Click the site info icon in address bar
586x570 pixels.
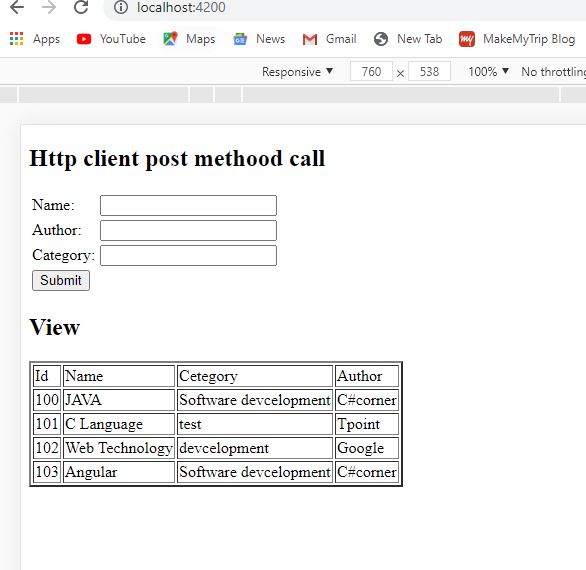coord(121,7)
